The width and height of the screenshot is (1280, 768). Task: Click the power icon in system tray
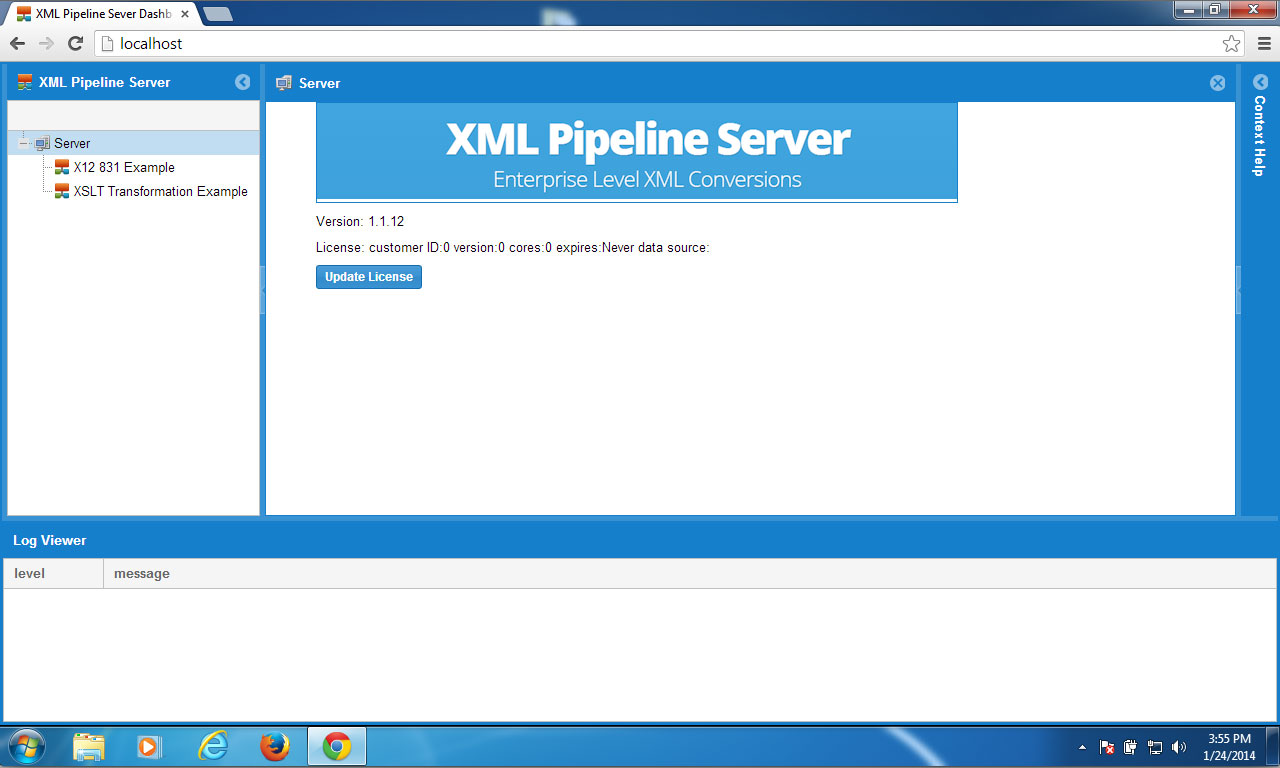(1131, 747)
